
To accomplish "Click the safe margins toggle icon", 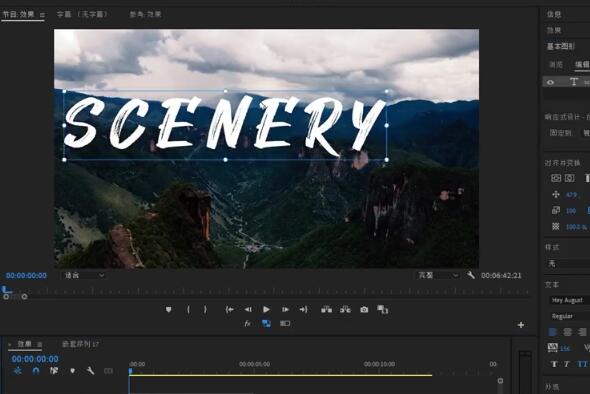I will 285,323.
